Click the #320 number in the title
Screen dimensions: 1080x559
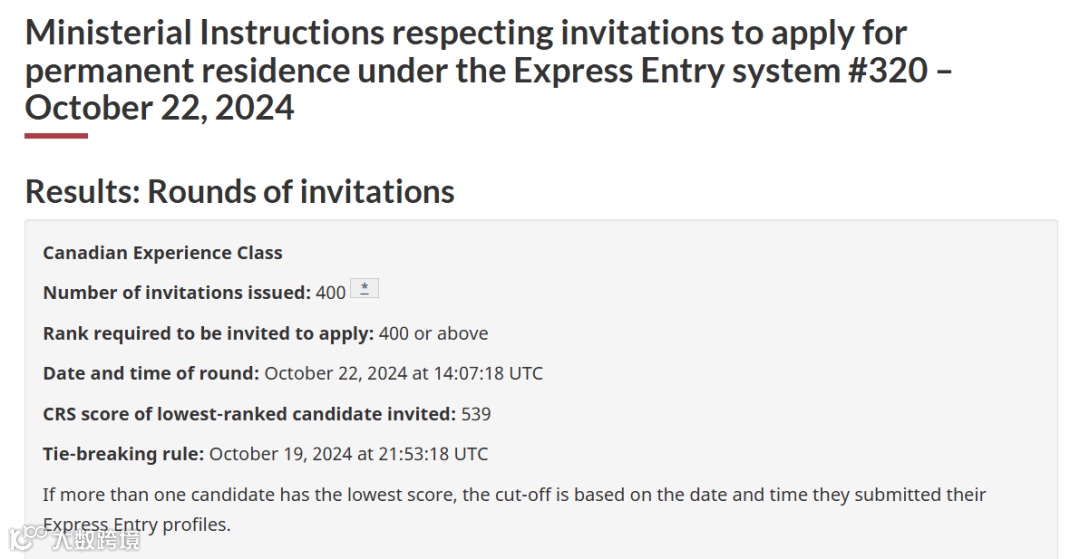point(887,70)
